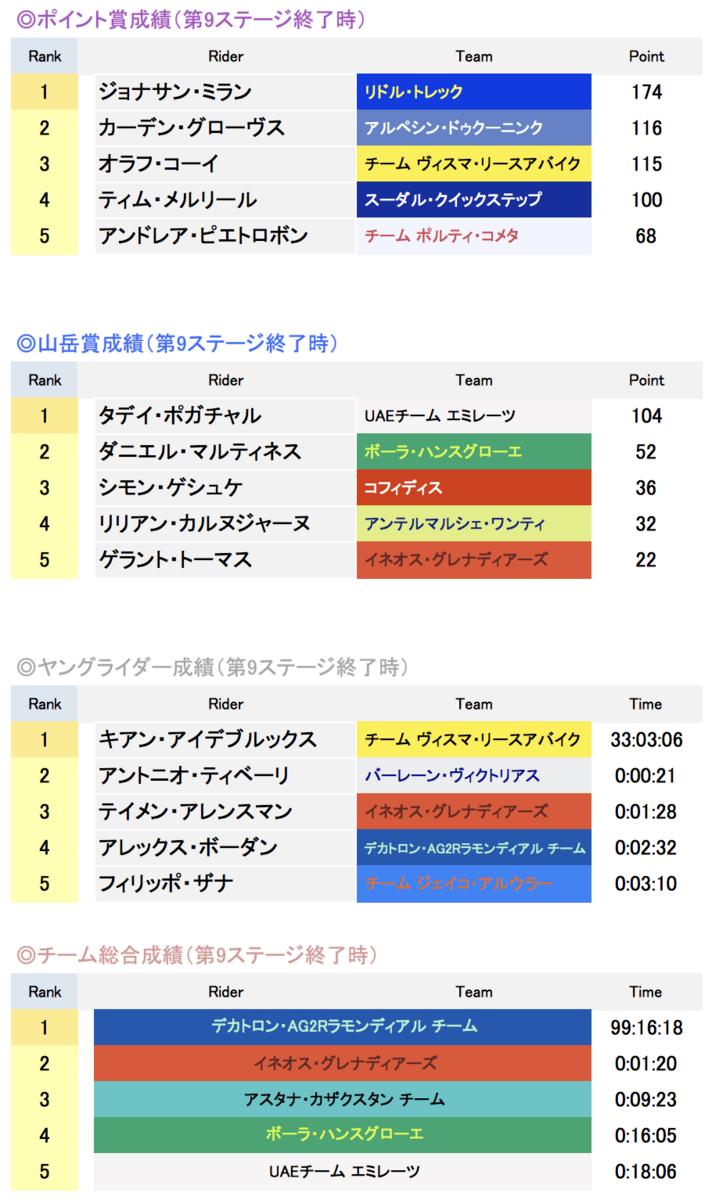The height and width of the screenshot is (1200, 712).
Task: Click the mountain point value 36
Action: coord(647,488)
